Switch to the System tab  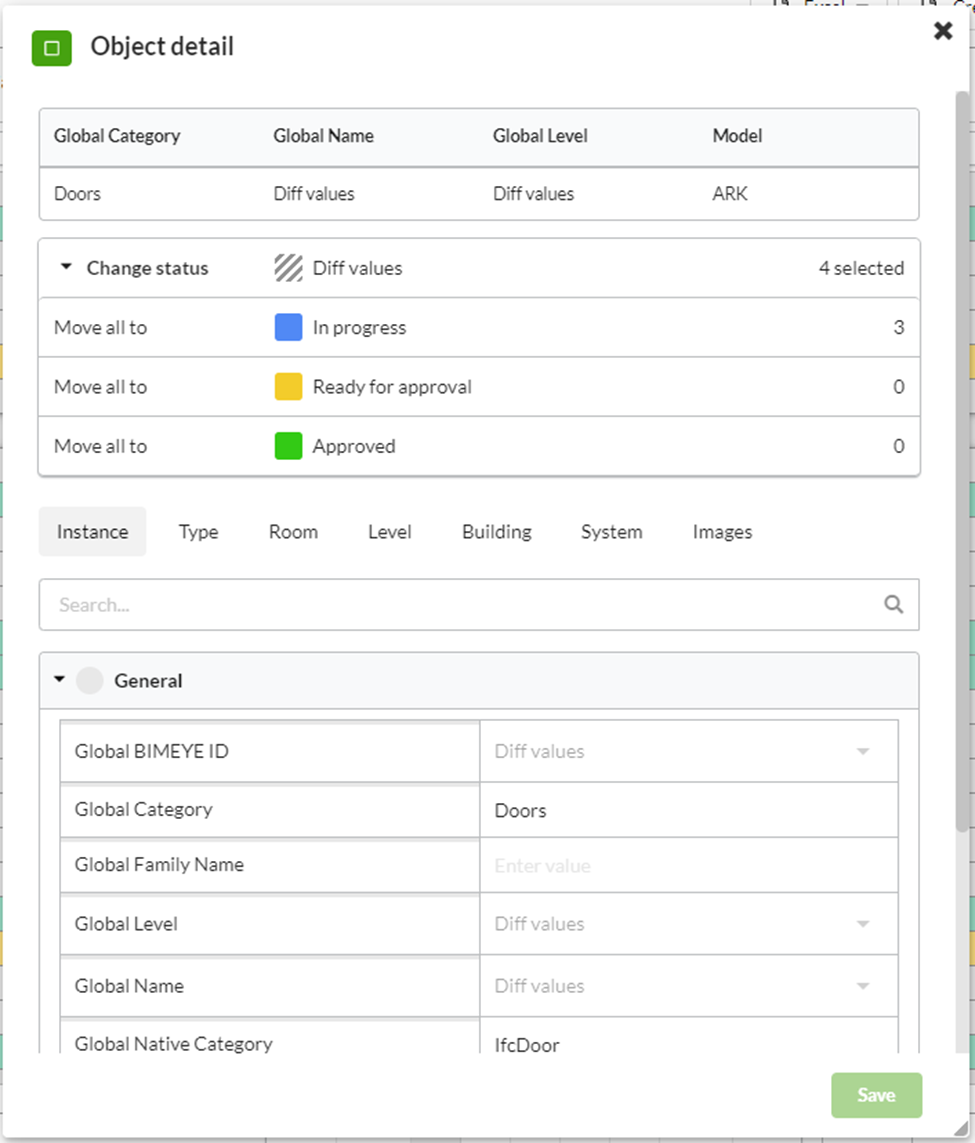pos(612,531)
